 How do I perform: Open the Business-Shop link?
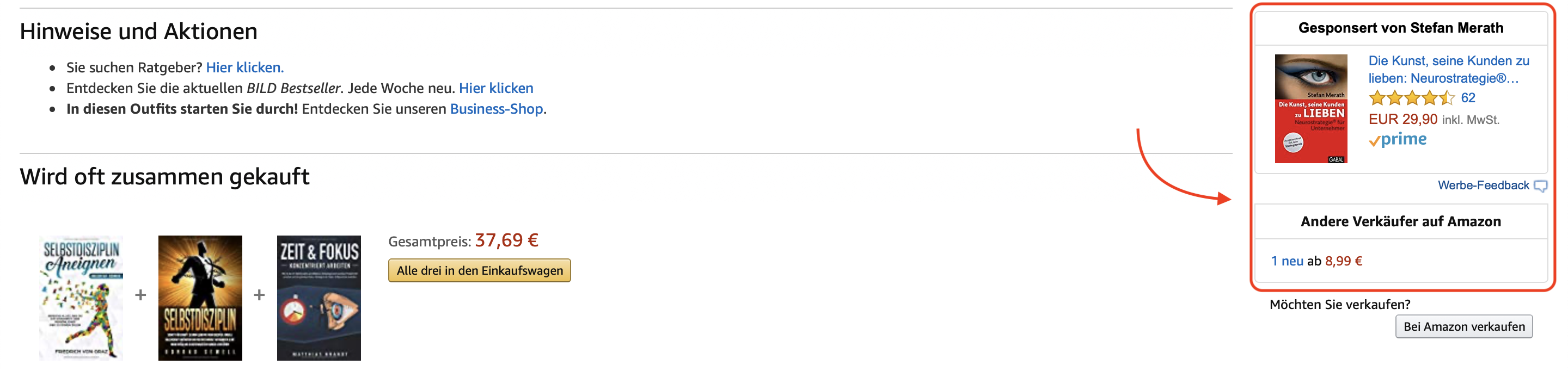(496, 109)
